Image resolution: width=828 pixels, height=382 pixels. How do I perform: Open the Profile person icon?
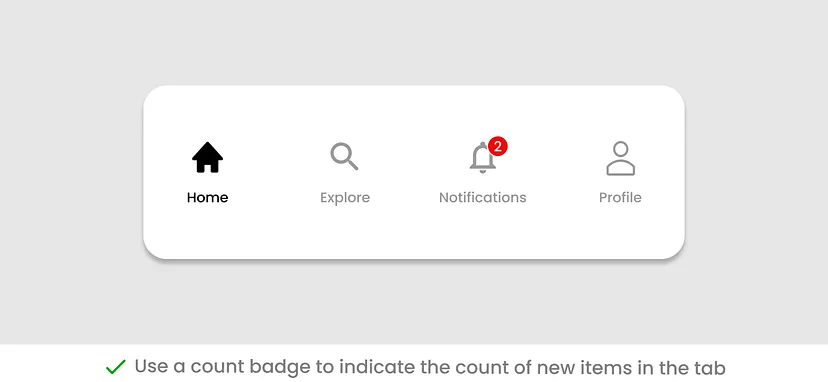620,158
